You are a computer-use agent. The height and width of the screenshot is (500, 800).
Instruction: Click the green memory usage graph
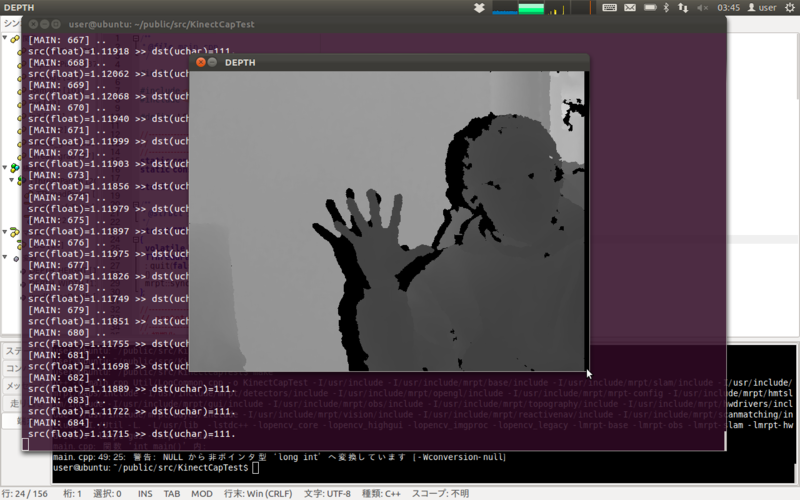click(x=531, y=8)
